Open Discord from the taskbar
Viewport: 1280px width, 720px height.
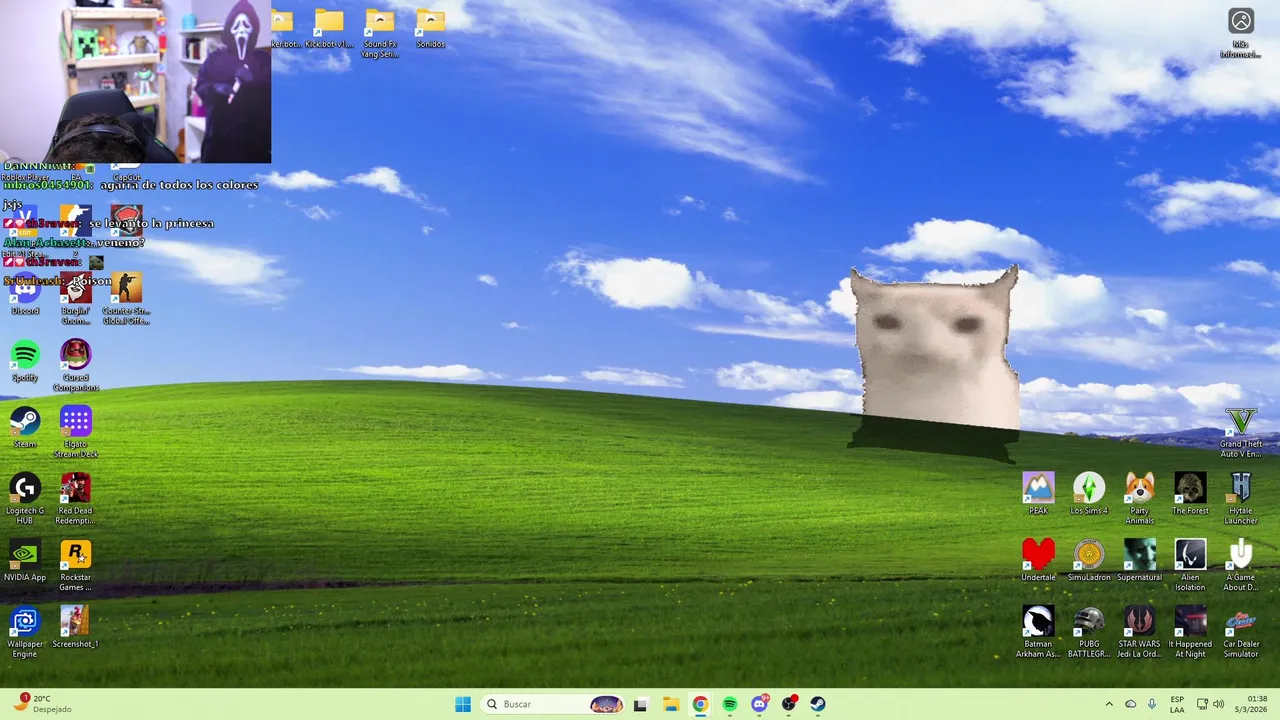click(760, 704)
